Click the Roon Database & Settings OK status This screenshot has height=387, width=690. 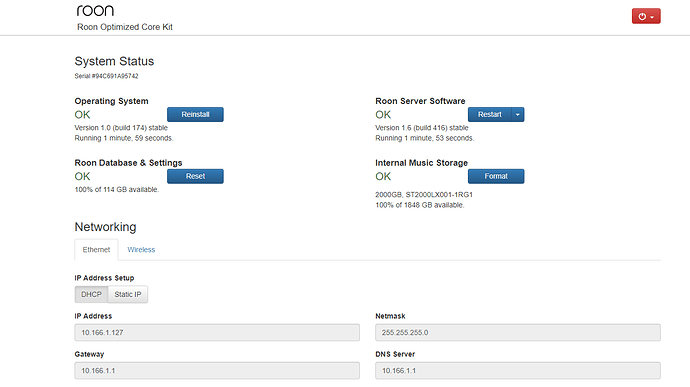(82, 177)
